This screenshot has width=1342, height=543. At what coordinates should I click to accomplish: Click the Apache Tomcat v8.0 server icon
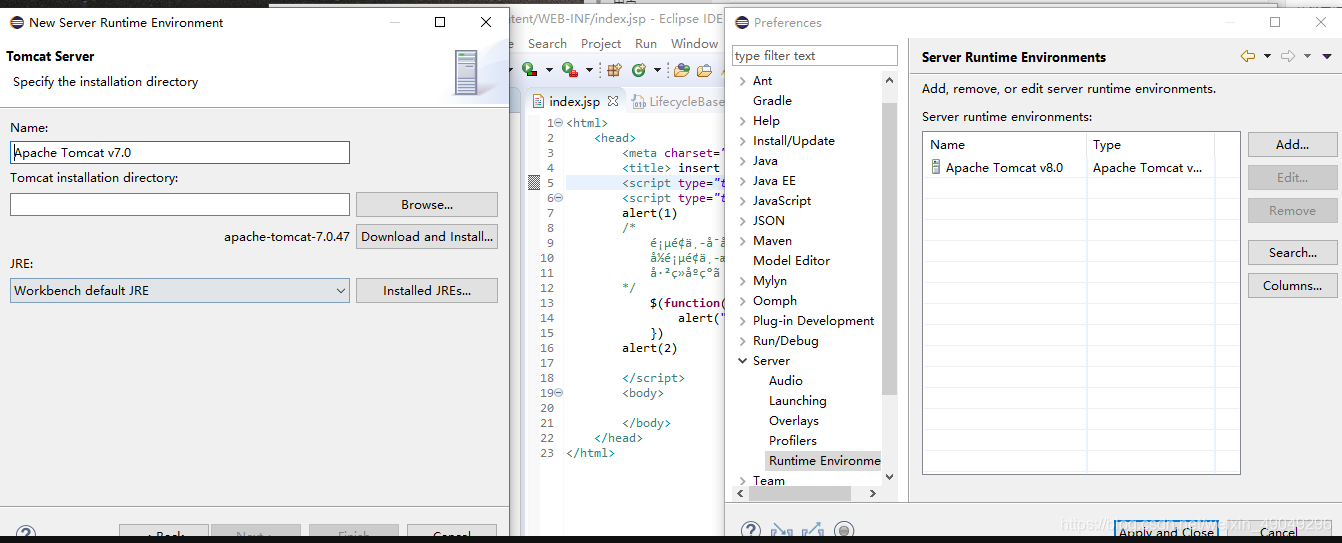coord(936,168)
